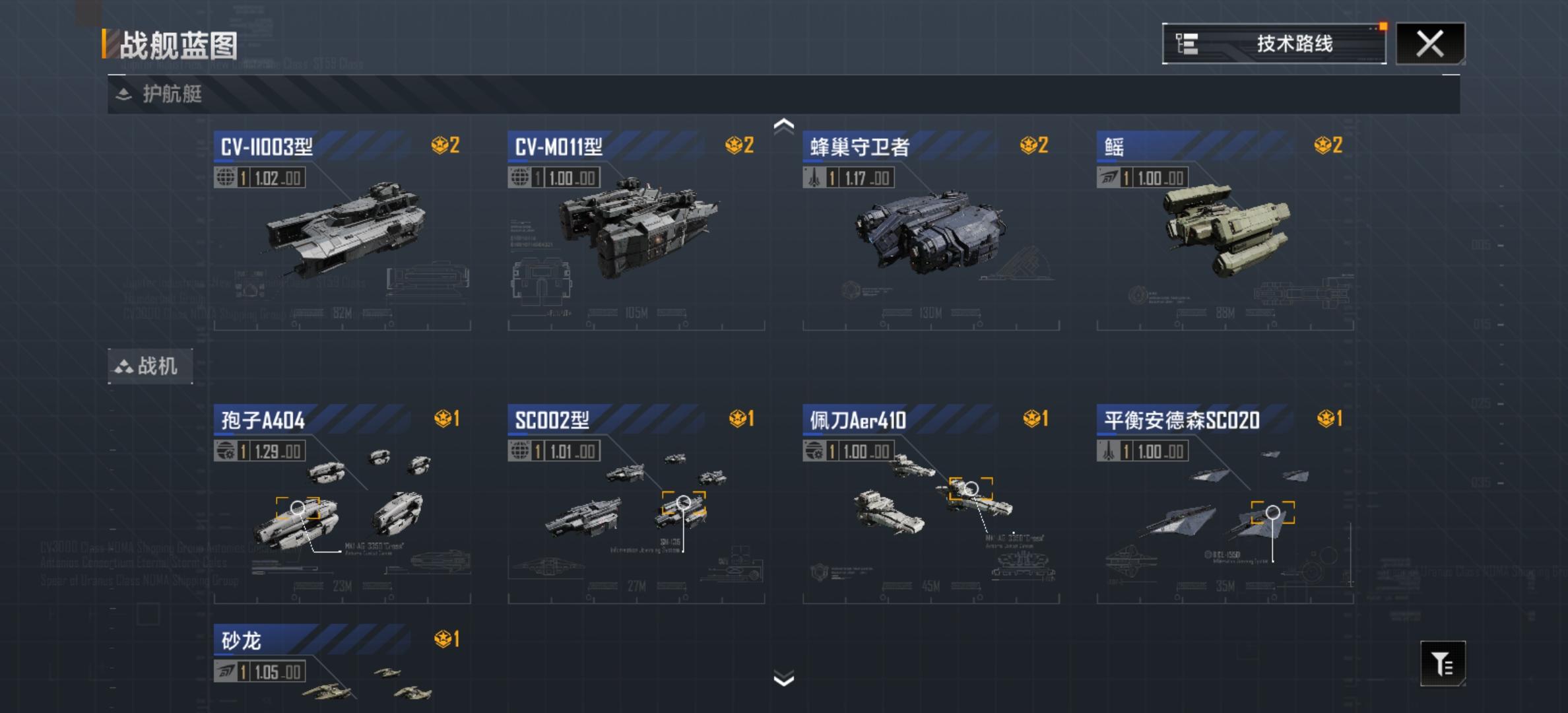Click the rocket faction icon on 蜂巢守卫者
The image size is (1568, 713).
pyautogui.click(x=814, y=178)
